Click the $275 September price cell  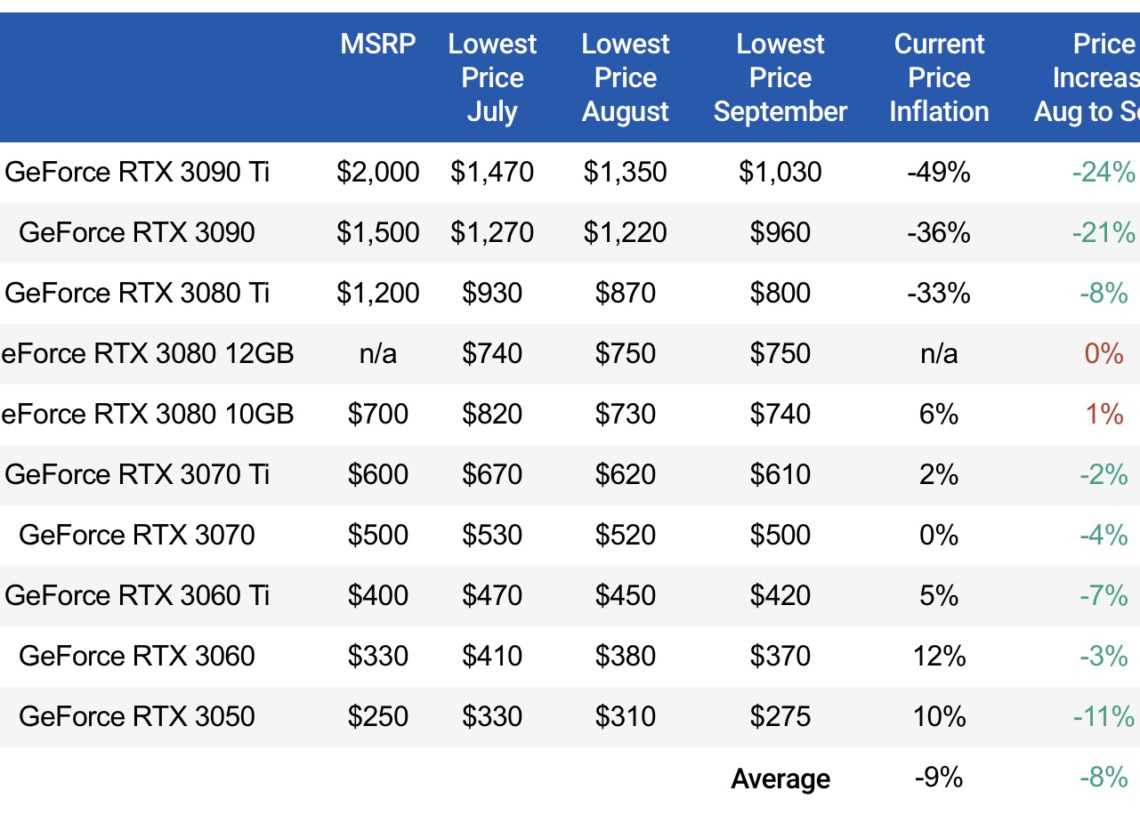click(780, 716)
